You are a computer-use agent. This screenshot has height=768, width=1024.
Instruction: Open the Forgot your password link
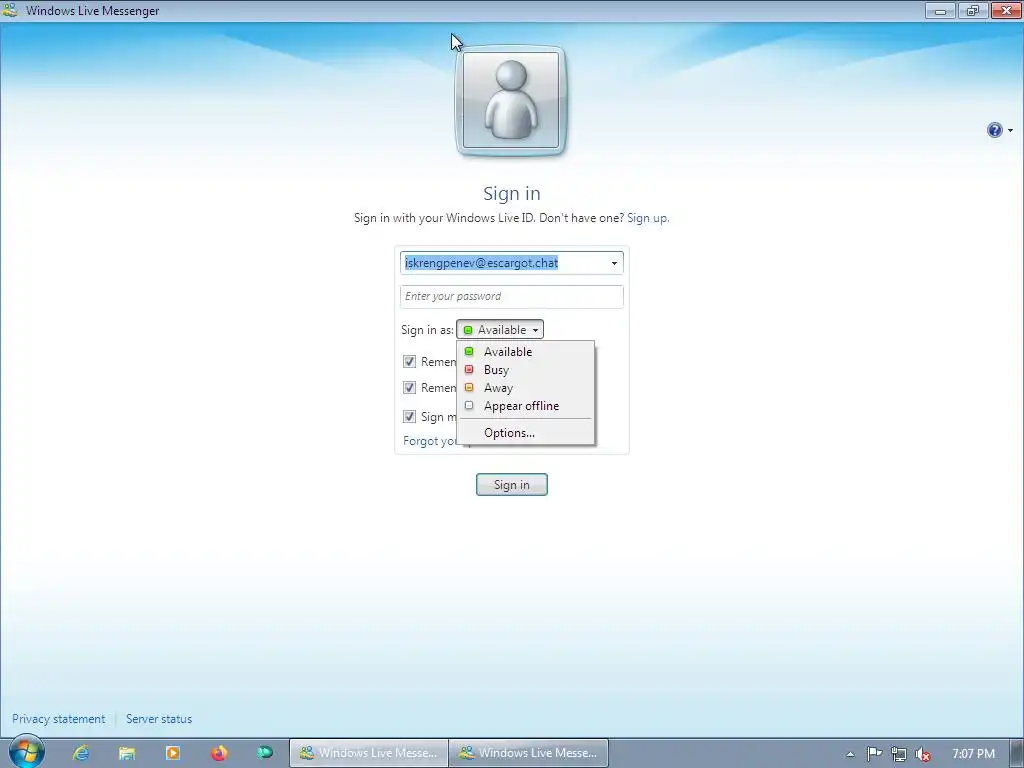click(x=430, y=441)
